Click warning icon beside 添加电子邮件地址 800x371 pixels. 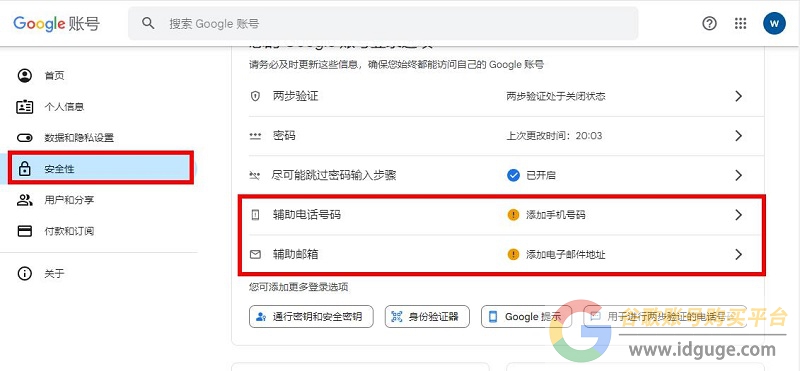(x=513, y=254)
